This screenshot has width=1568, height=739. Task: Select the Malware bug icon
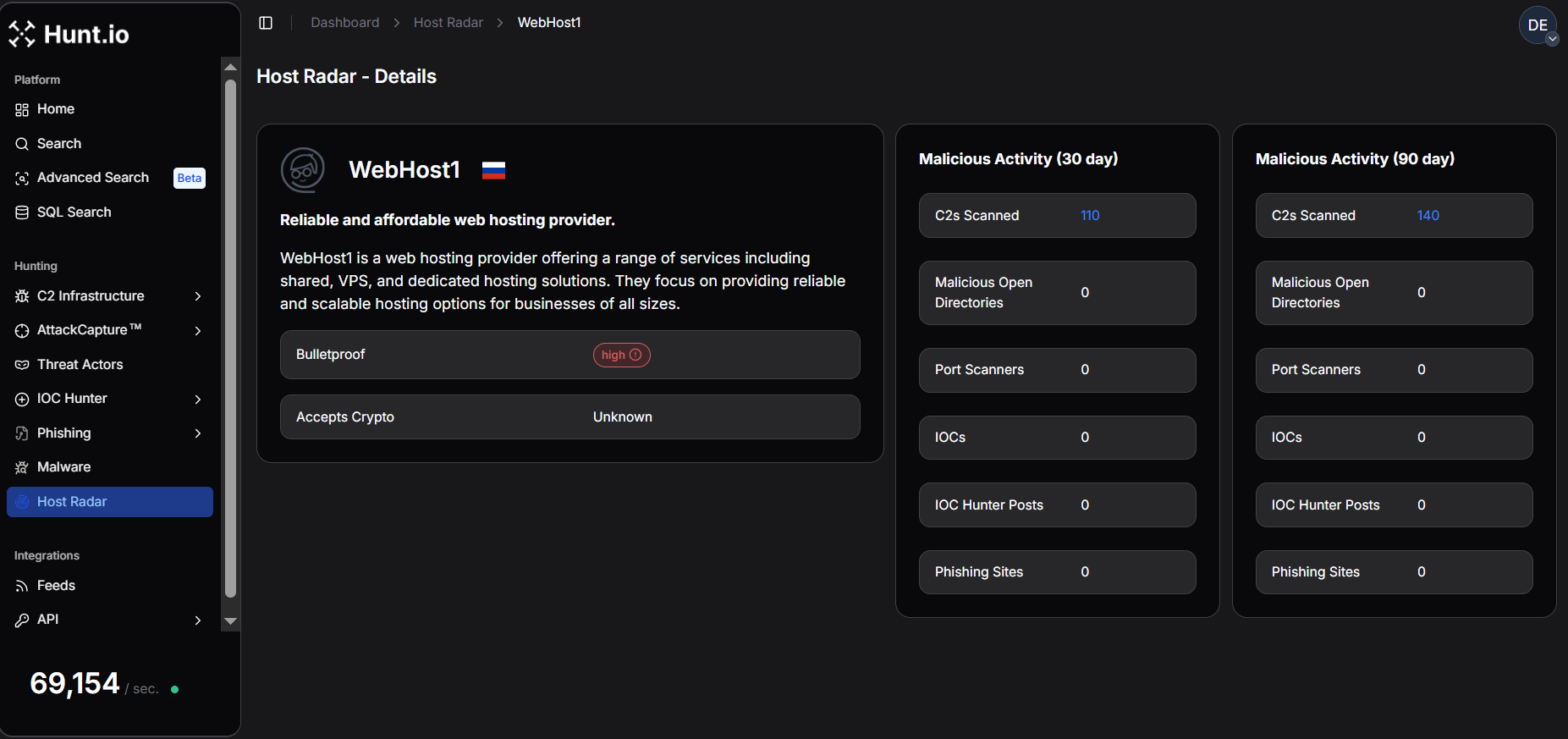22,467
